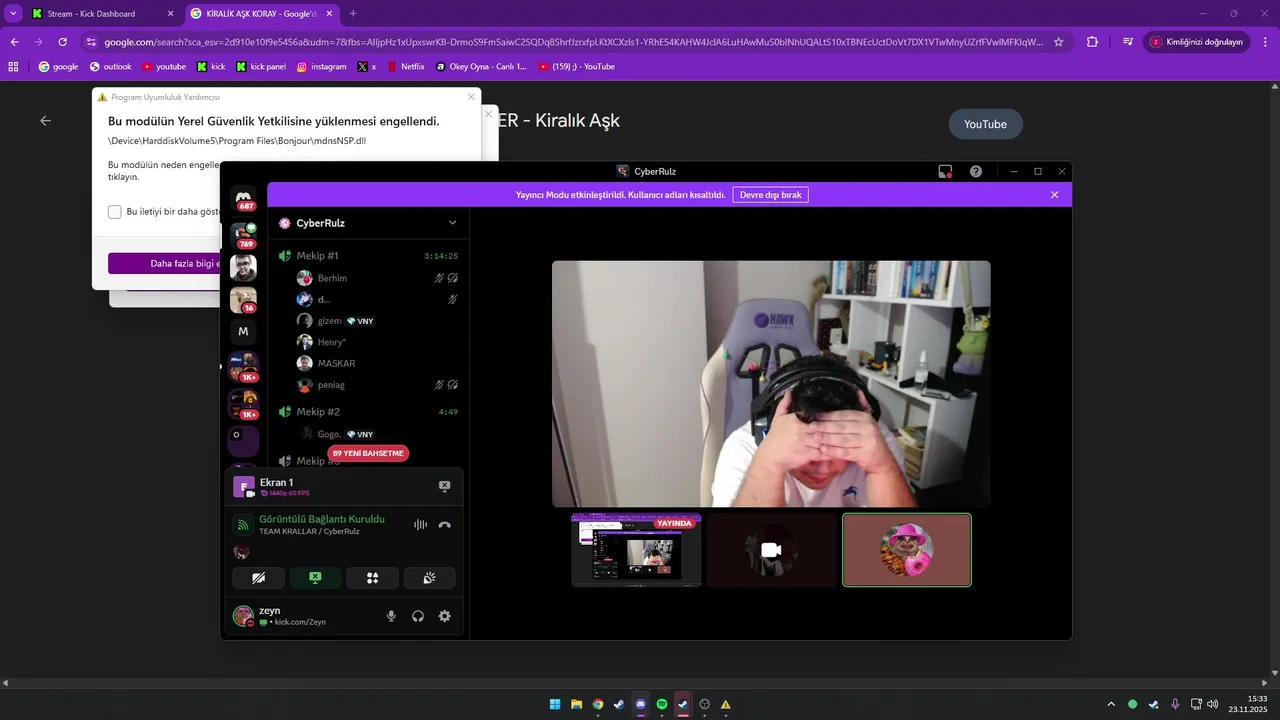Show hidden system tray icons

[x=1110, y=704]
